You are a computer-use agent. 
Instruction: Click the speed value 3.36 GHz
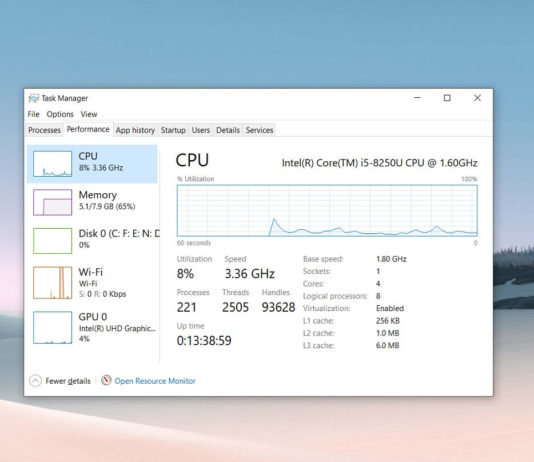[250, 274]
